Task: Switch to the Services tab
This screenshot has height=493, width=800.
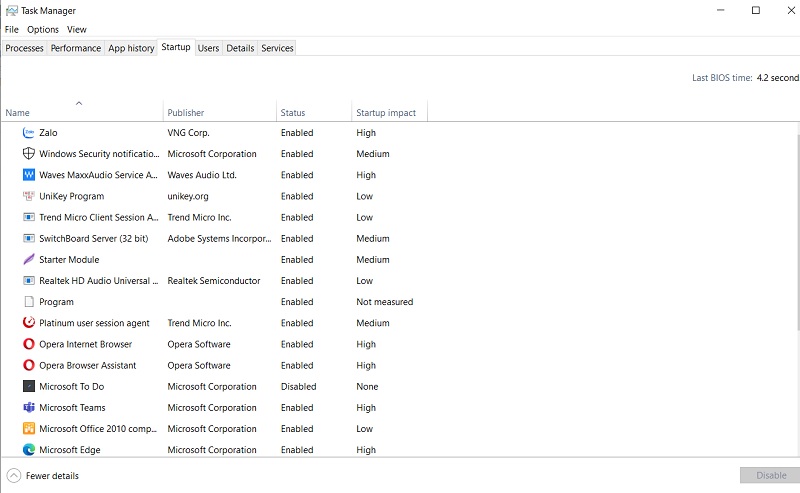Action: 277,48
